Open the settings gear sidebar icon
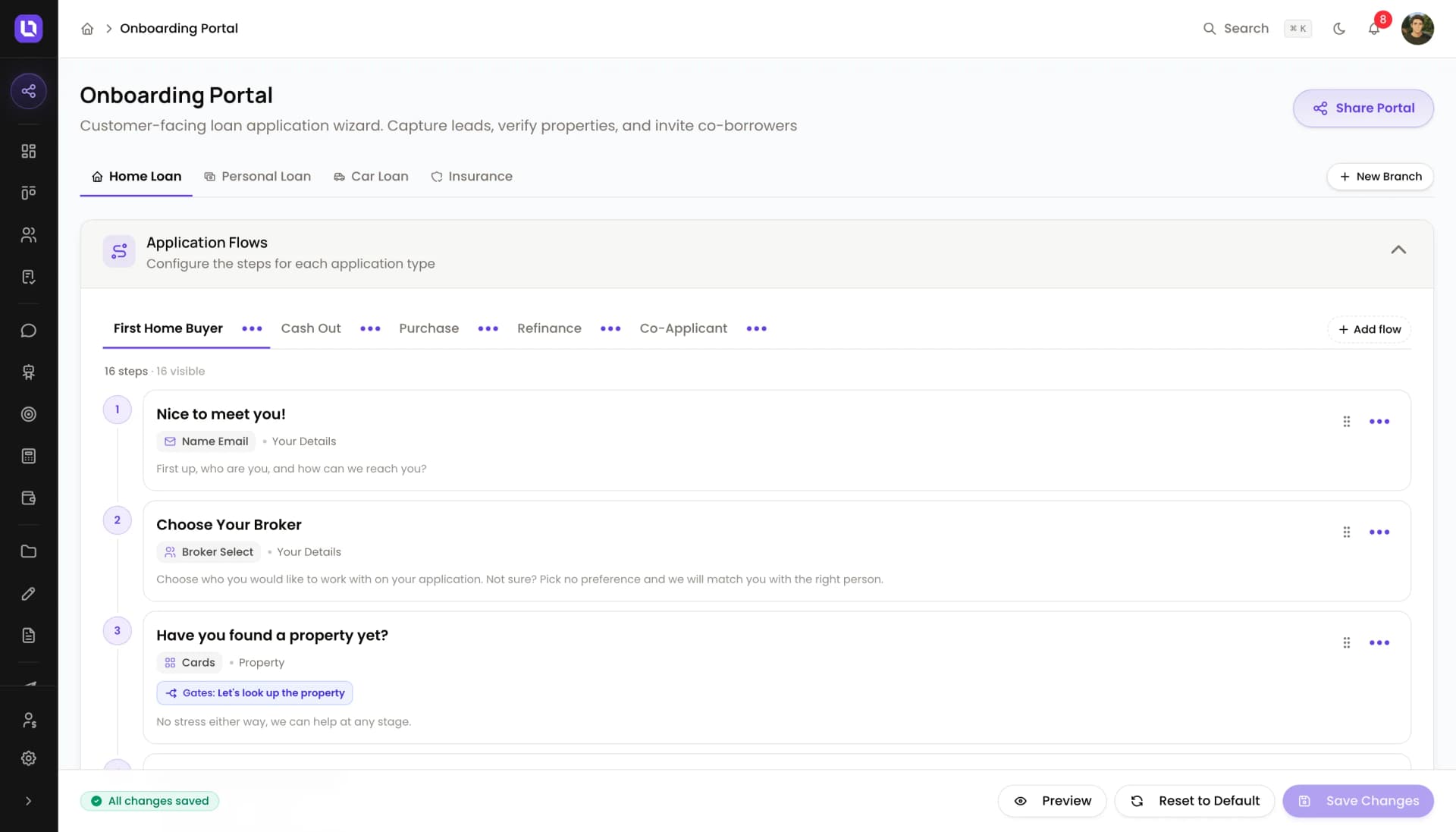Viewport: 1456px width, 832px height. [29, 758]
